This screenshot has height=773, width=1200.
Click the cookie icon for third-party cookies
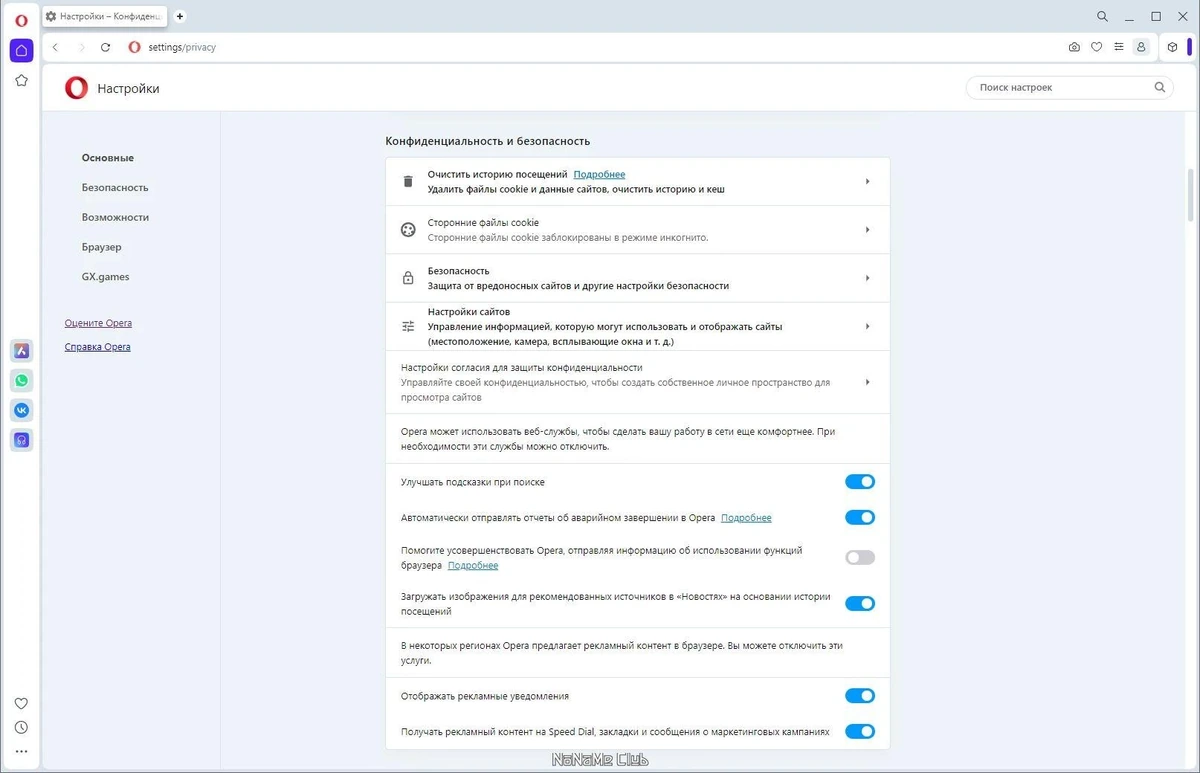(408, 230)
